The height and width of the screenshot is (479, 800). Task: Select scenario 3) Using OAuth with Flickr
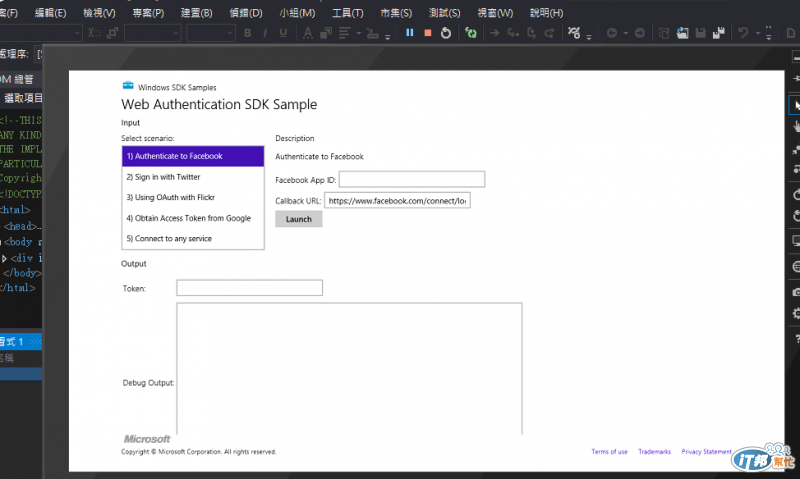(x=193, y=197)
